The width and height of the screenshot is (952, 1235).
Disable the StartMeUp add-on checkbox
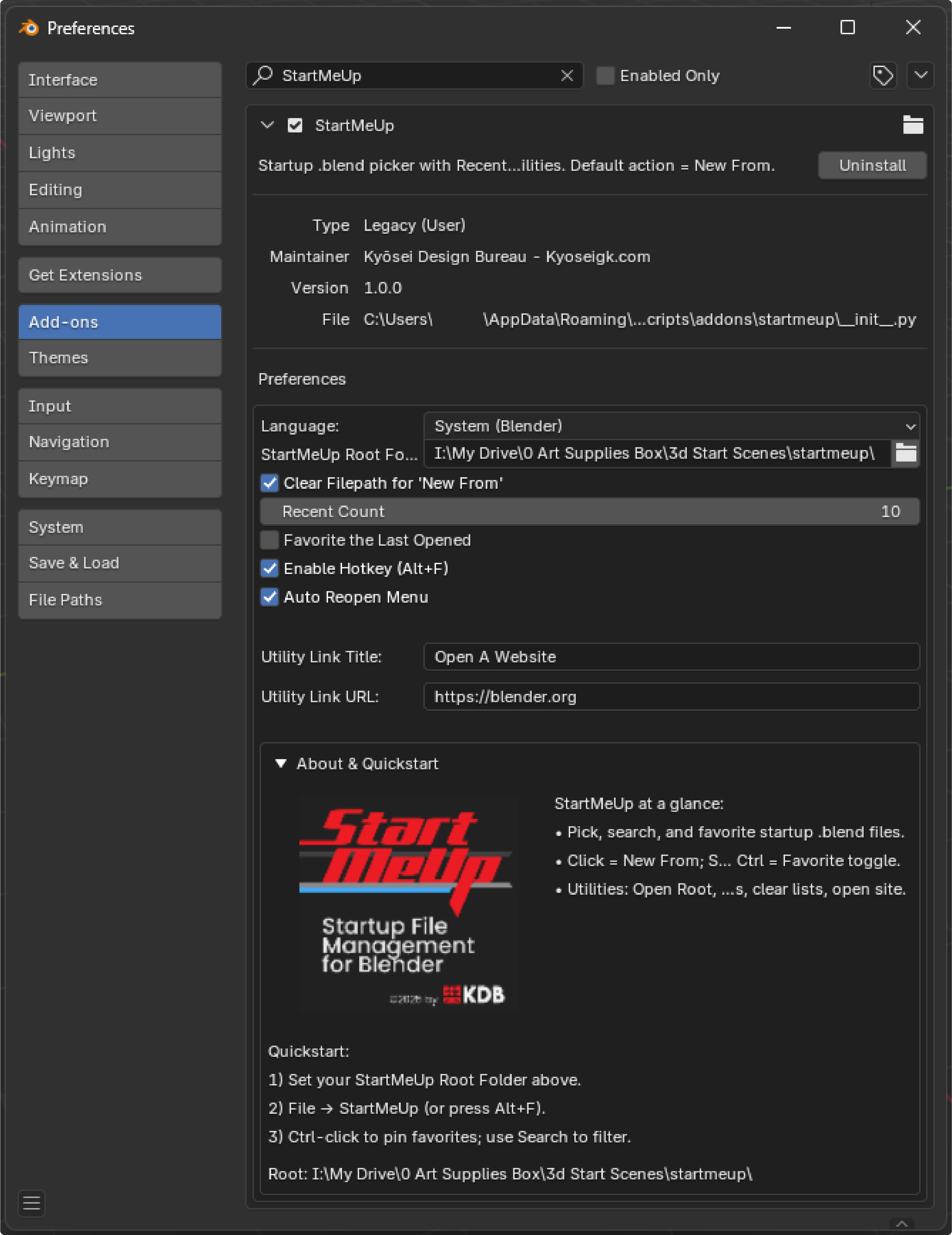click(x=295, y=125)
